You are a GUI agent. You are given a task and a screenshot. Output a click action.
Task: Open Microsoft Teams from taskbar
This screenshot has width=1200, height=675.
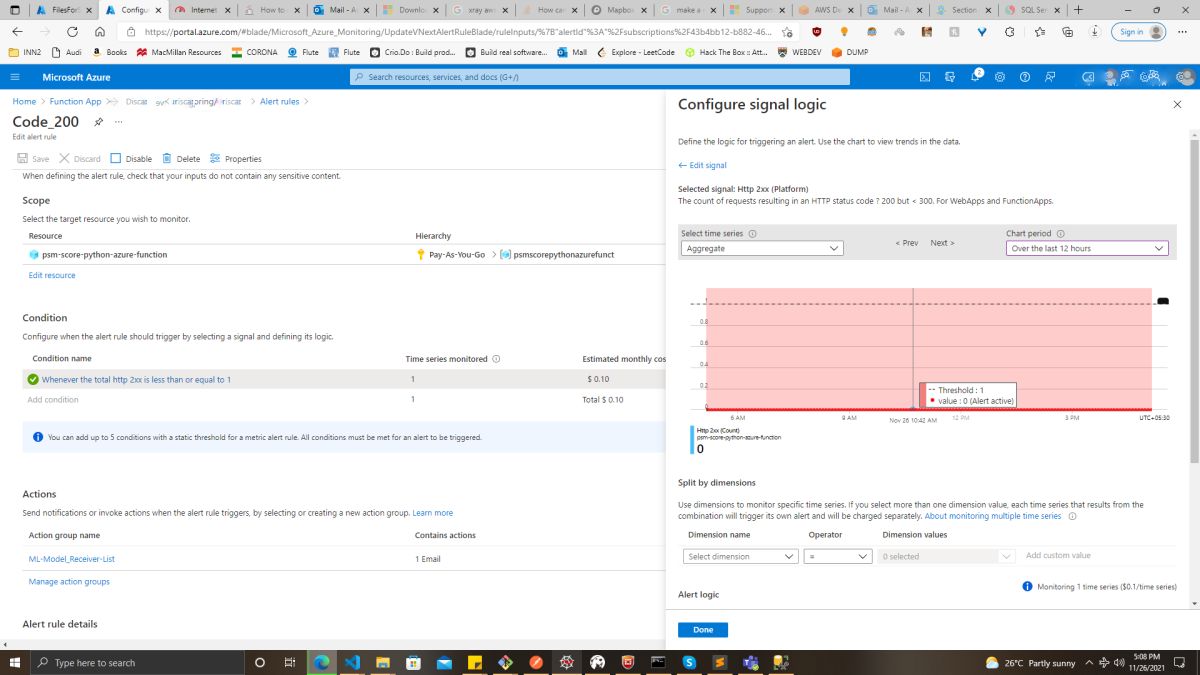point(750,662)
